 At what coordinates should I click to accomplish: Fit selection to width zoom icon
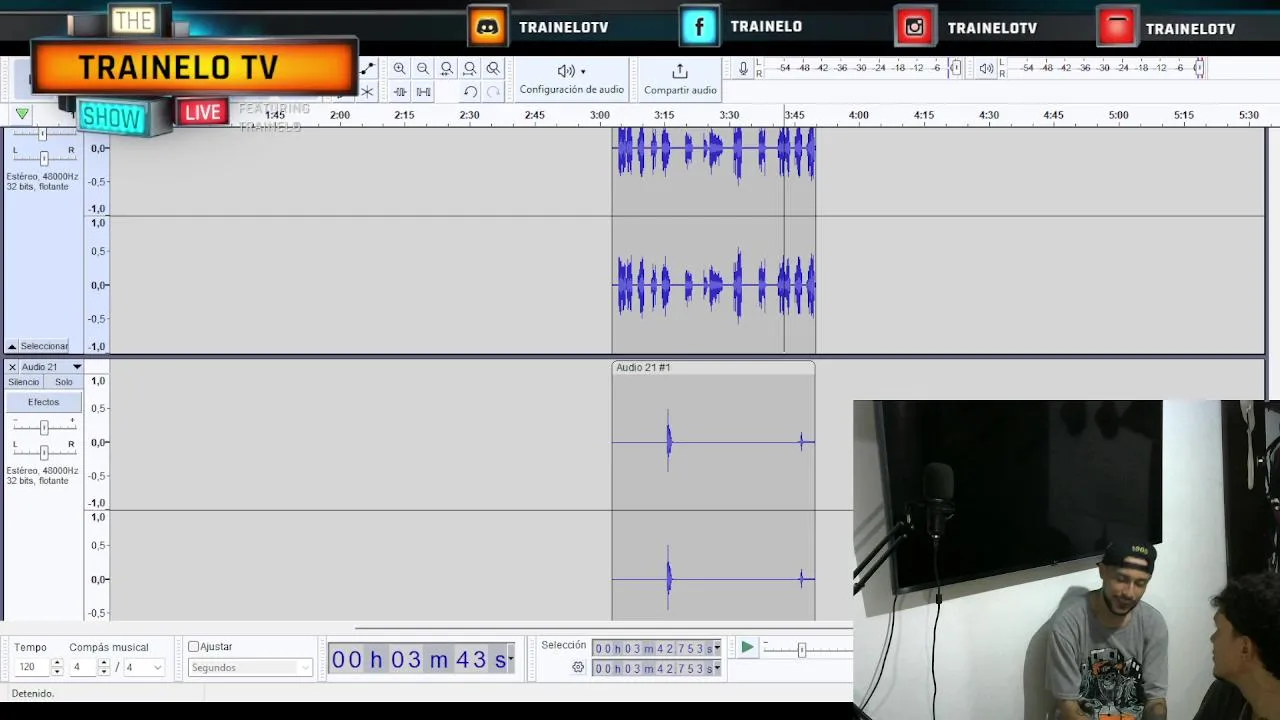coord(446,69)
